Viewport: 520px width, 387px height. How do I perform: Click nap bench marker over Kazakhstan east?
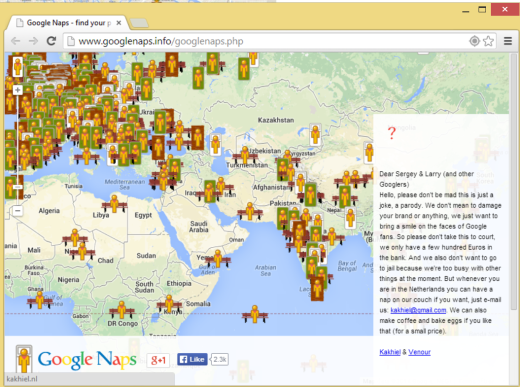(315, 134)
